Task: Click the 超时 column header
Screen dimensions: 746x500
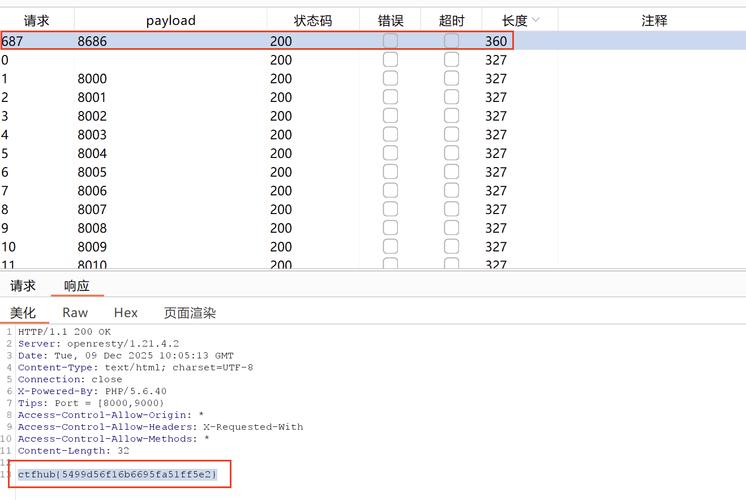Action: [451, 20]
